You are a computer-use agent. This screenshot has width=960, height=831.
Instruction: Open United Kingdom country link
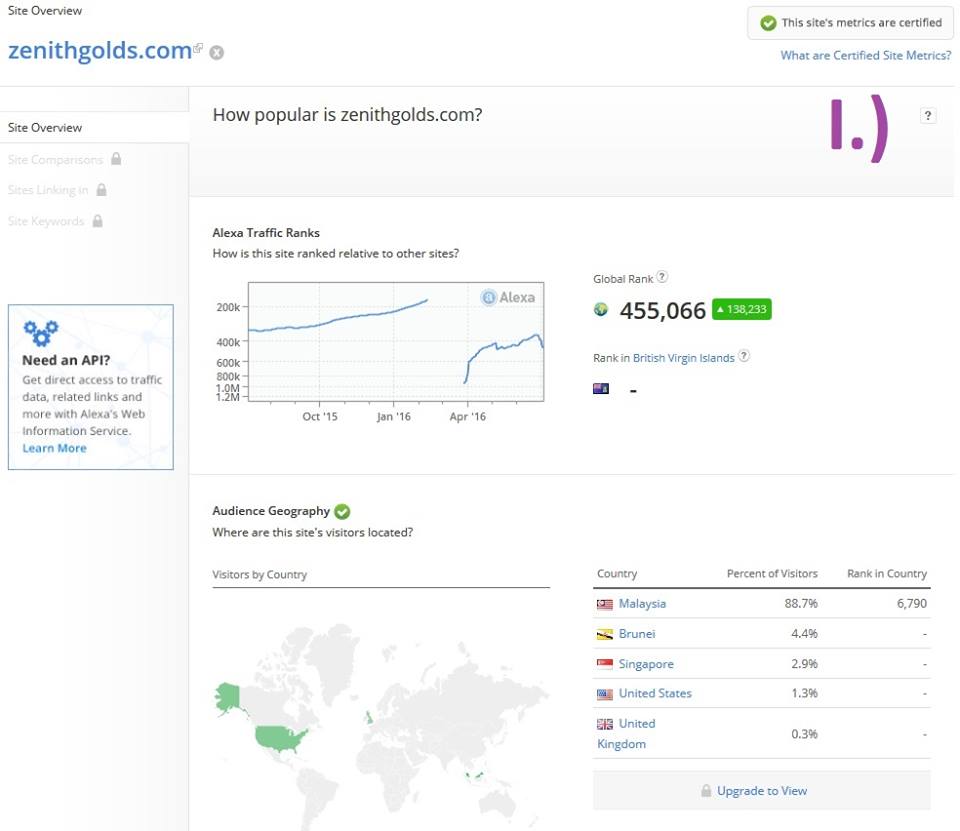(x=626, y=734)
